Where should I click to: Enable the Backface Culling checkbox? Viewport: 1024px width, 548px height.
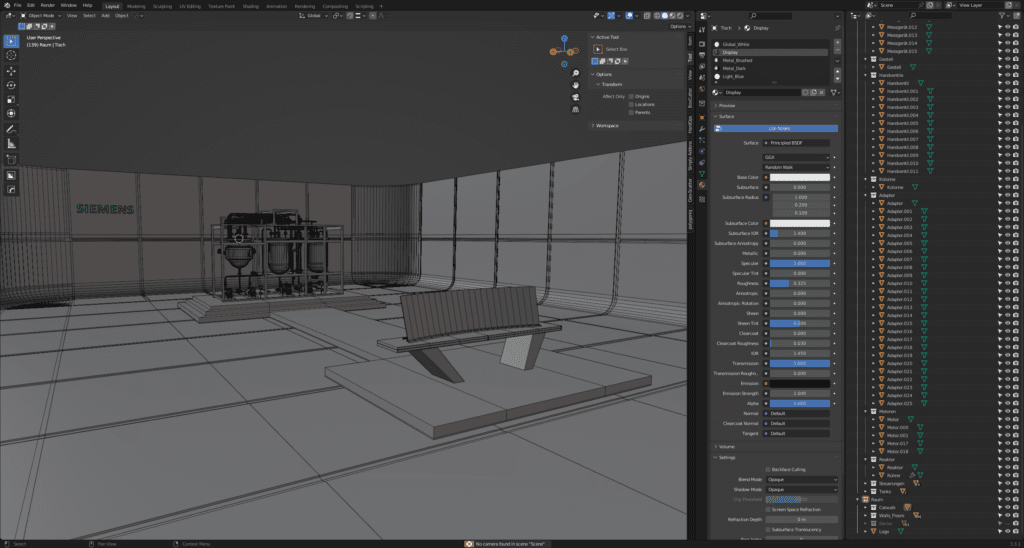(x=768, y=469)
